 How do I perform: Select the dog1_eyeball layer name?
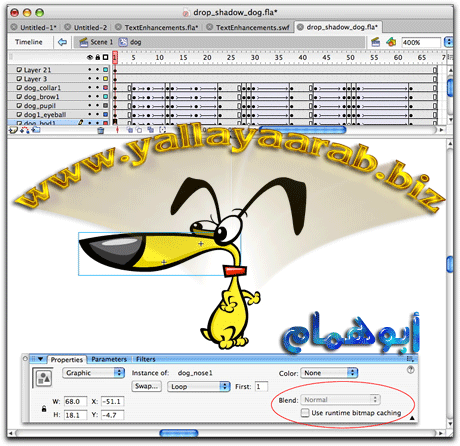click(45, 114)
